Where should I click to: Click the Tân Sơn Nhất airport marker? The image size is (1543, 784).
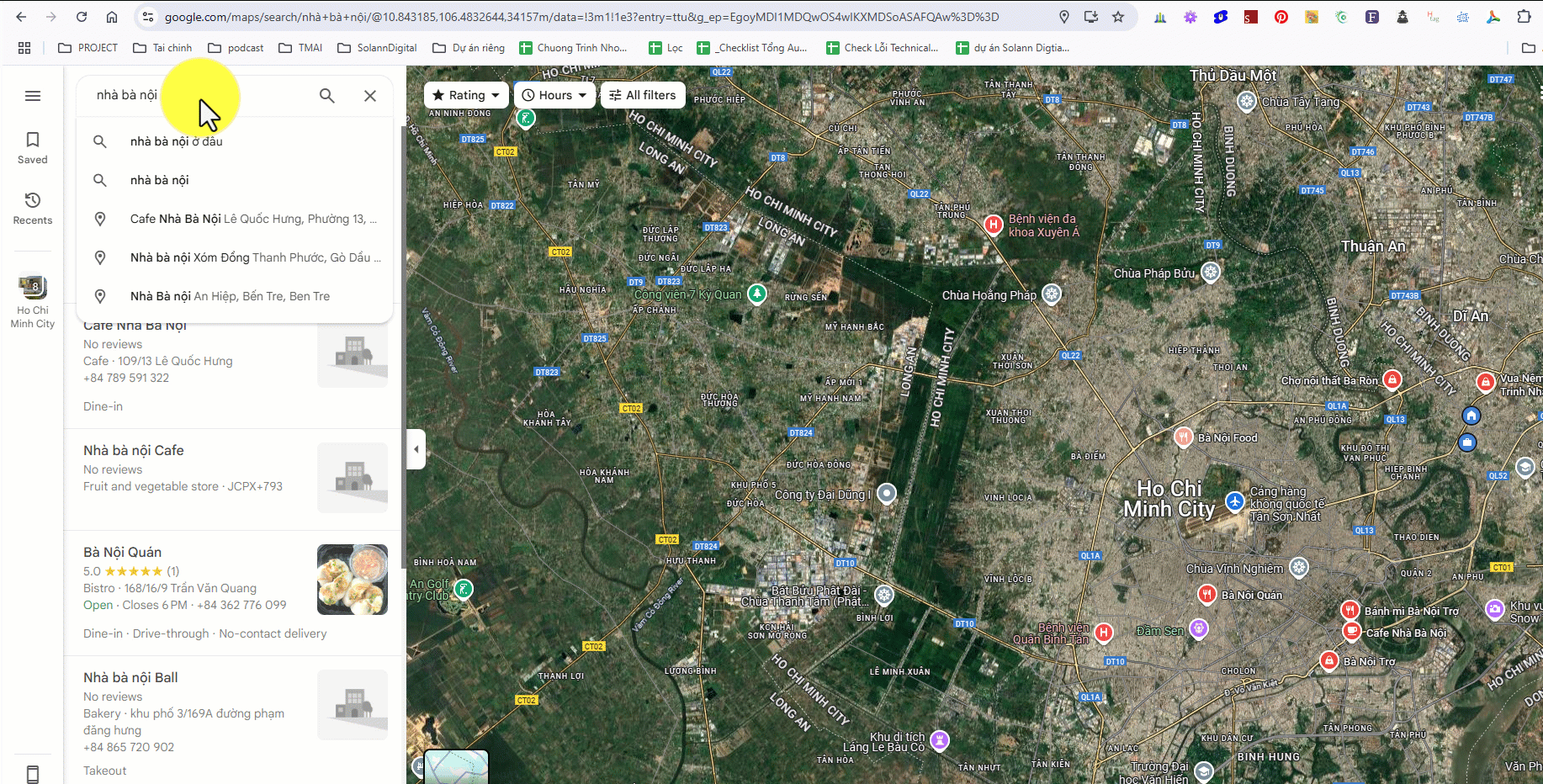pyautogui.click(x=1234, y=502)
